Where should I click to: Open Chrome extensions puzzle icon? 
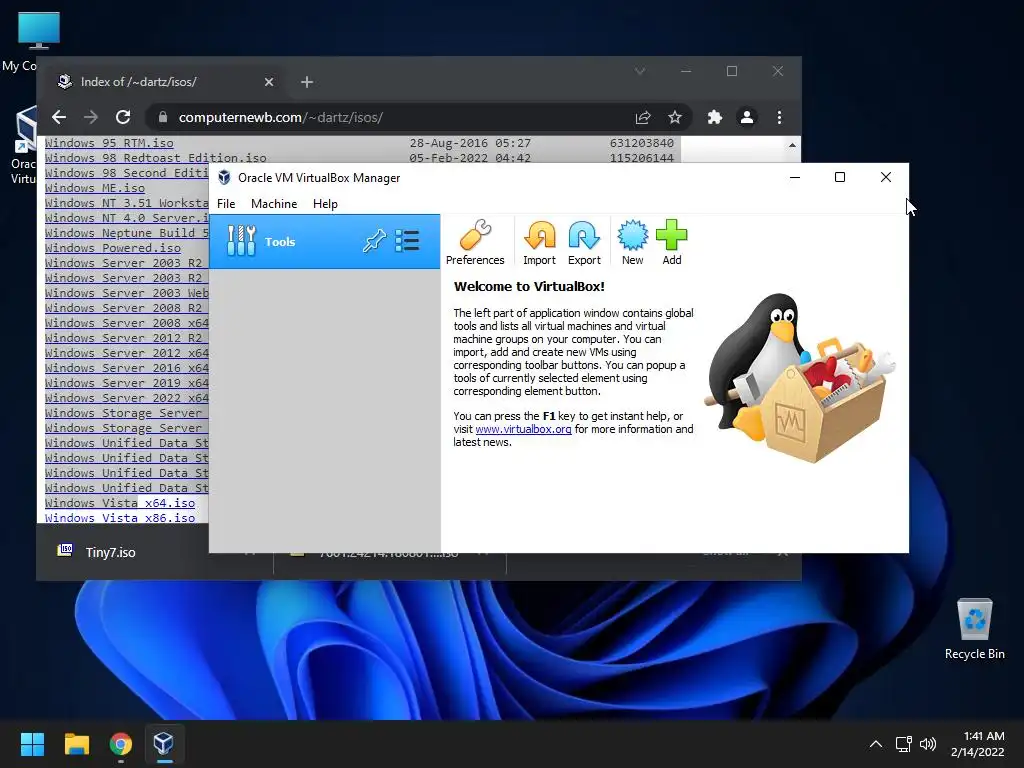coord(714,118)
